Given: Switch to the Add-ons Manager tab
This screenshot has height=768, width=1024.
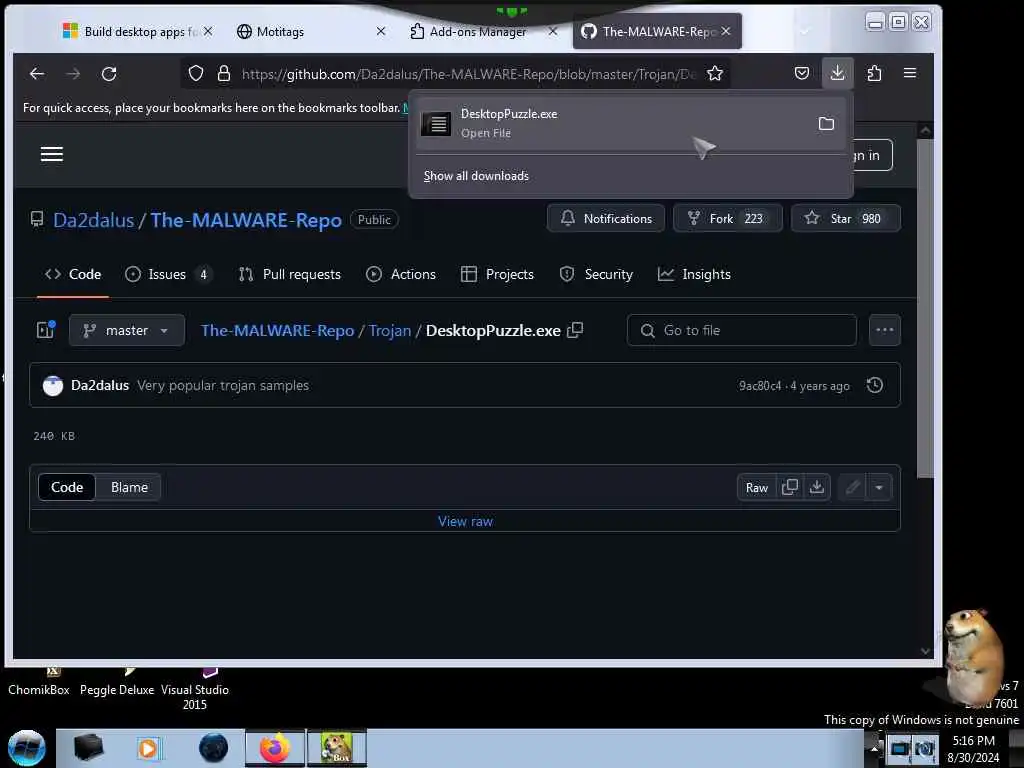Looking at the screenshot, I should click(x=477, y=31).
